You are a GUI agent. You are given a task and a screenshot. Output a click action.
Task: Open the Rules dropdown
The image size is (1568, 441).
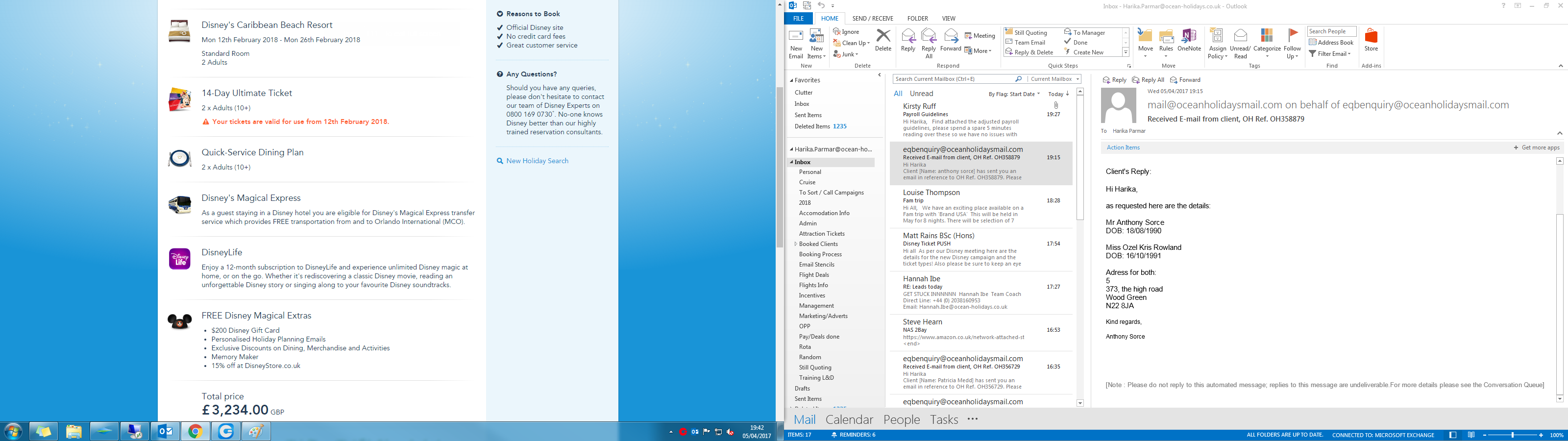(1166, 43)
